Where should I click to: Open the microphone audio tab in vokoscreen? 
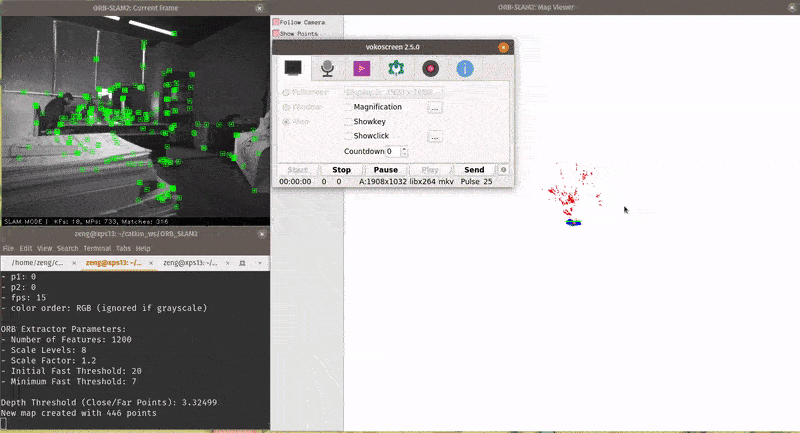pyautogui.click(x=327, y=68)
